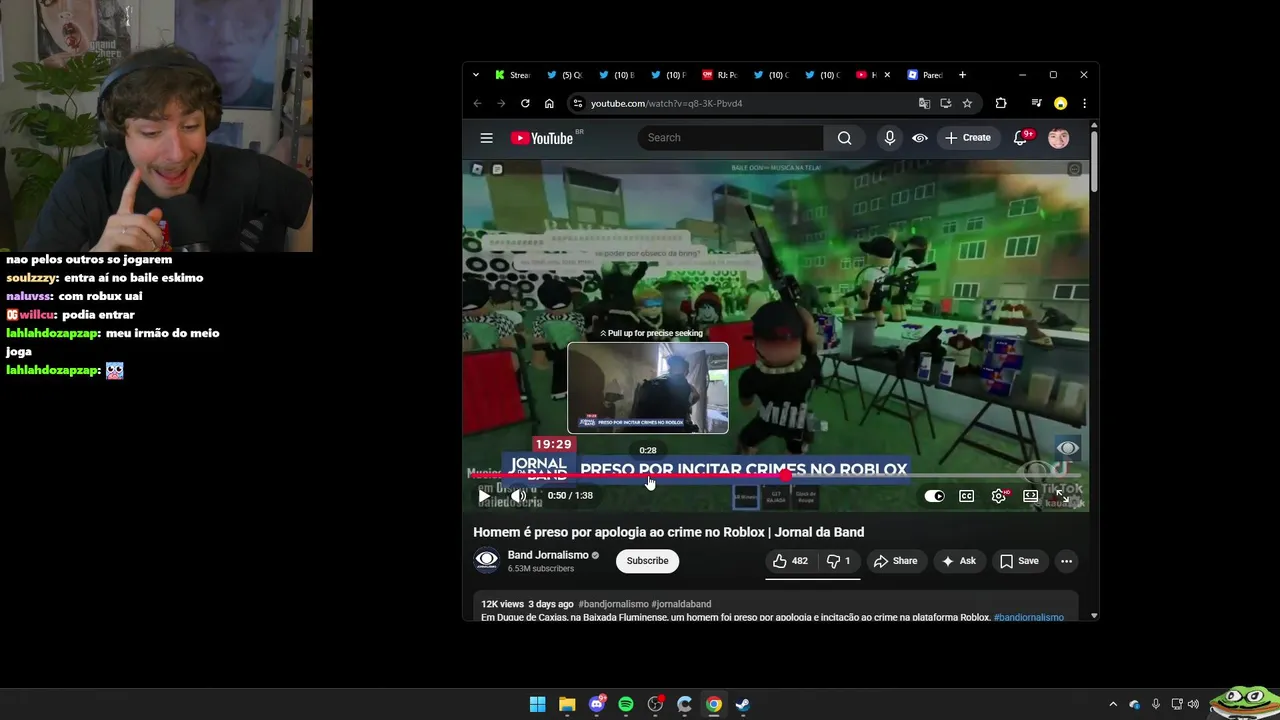Open the Ask AI button
The width and height of the screenshot is (1280, 720).
point(959,561)
